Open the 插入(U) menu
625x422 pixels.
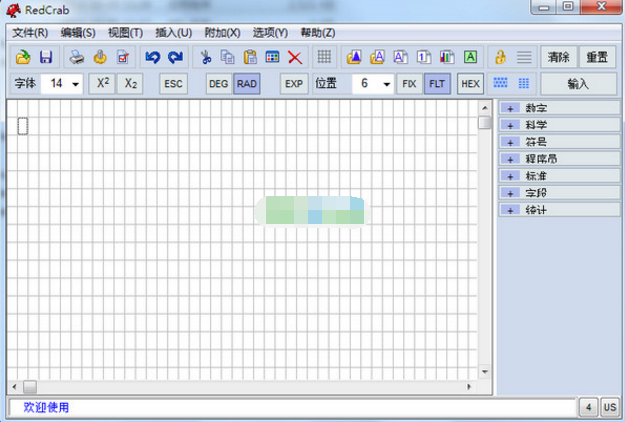coord(173,33)
